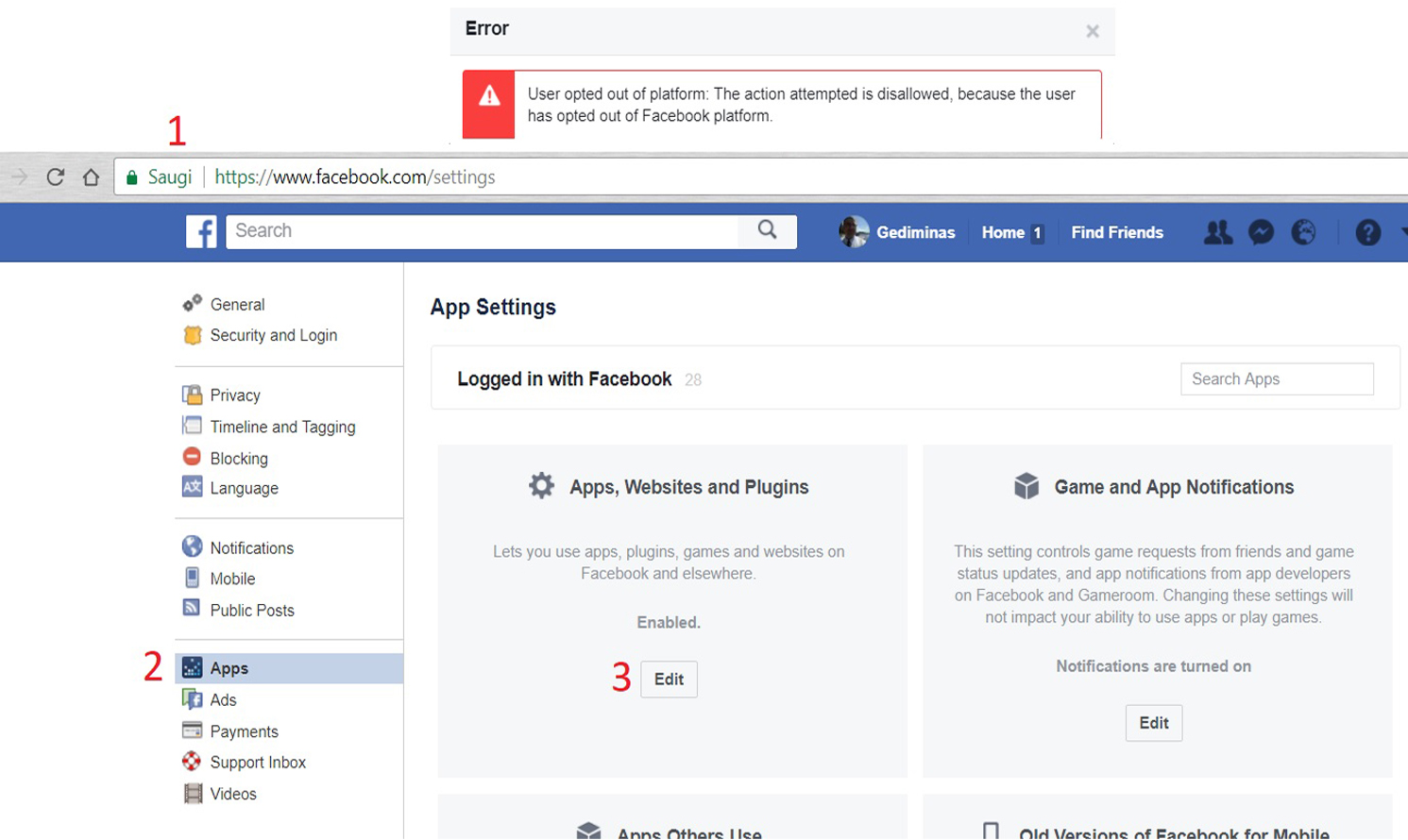
Task: Click the 'Enabled.' status text
Action: pyautogui.click(x=669, y=623)
